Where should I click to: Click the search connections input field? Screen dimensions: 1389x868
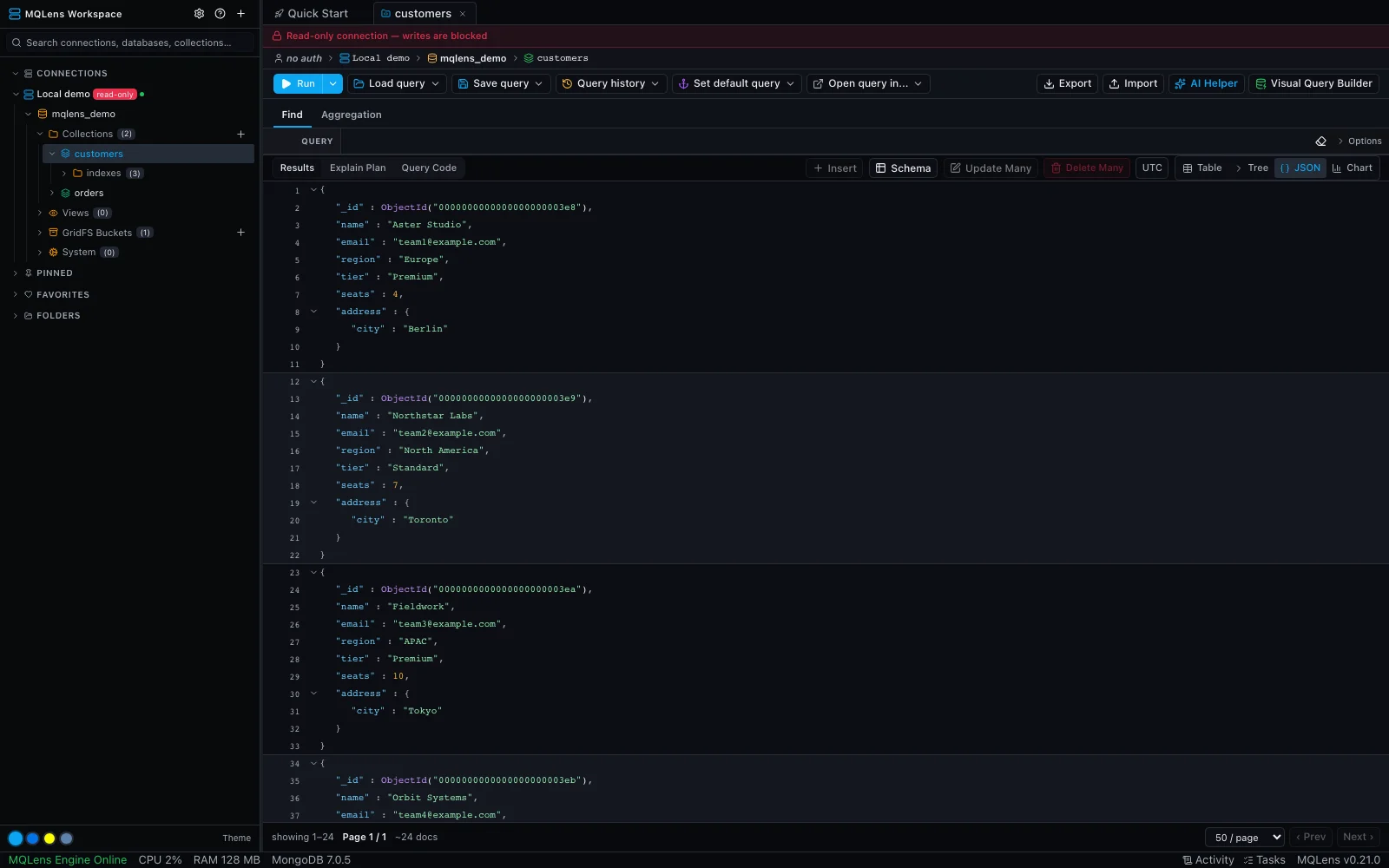pyautogui.click(x=130, y=43)
